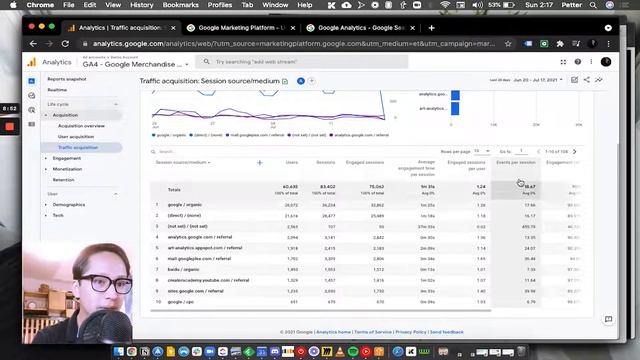Screen dimensions: 640x360
Task: Open the Analytics account avatar
Action: [606, 62]
